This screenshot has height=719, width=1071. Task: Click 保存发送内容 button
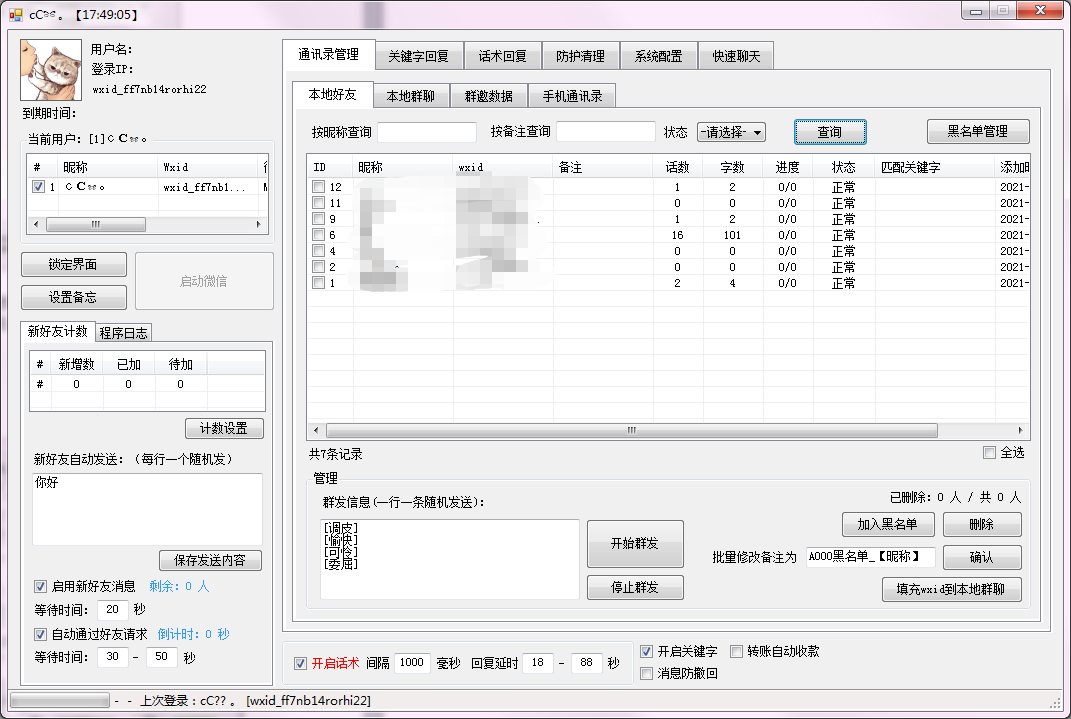[210, 560]
